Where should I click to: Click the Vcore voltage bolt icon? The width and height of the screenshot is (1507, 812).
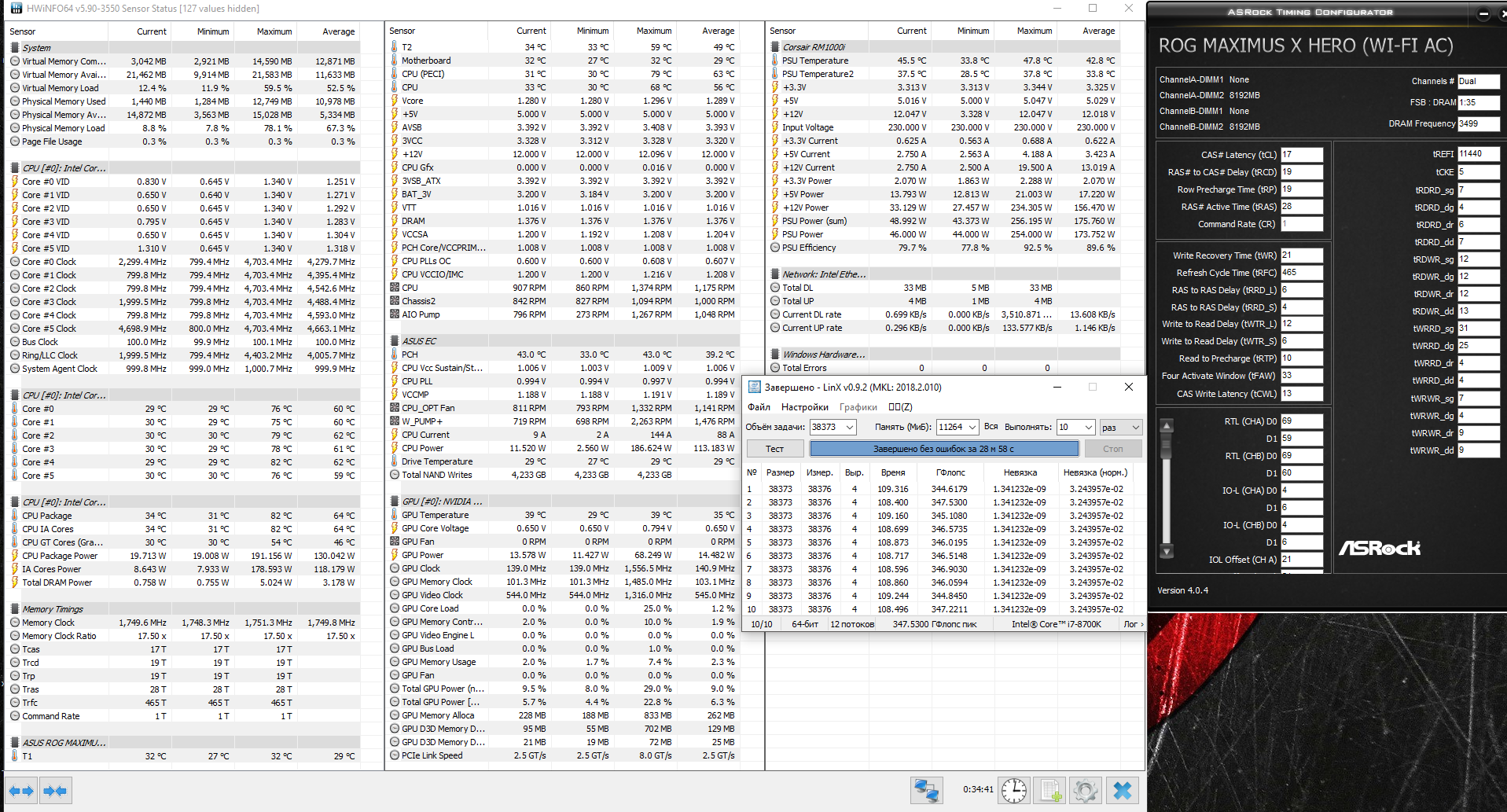click(395, 101)
